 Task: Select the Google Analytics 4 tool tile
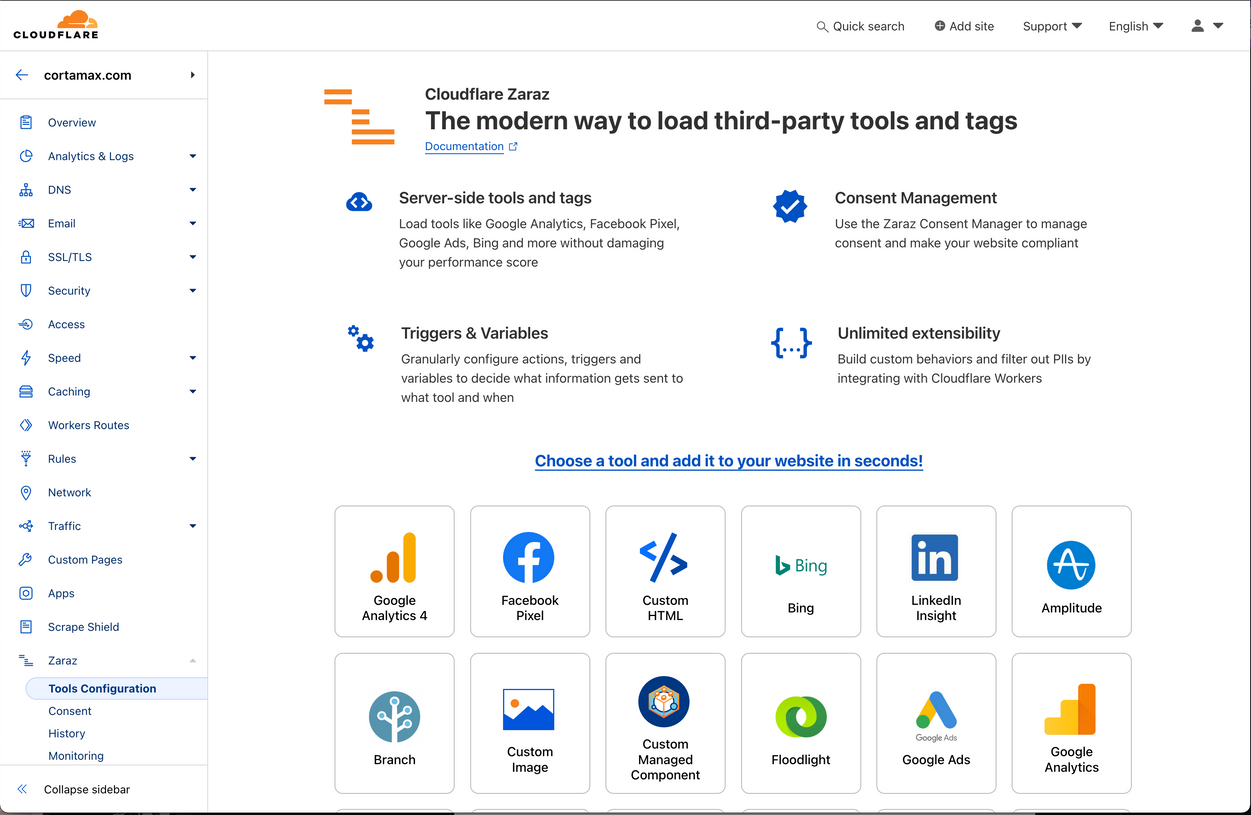pos(394,571)
